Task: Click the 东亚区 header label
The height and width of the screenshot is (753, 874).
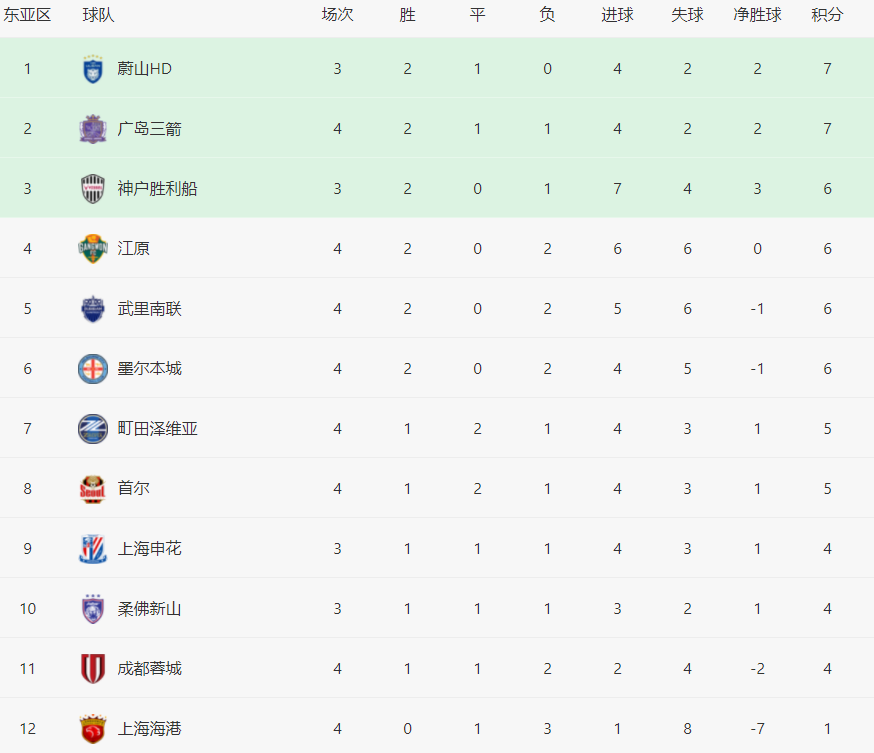Action: (x=27, y=16)
